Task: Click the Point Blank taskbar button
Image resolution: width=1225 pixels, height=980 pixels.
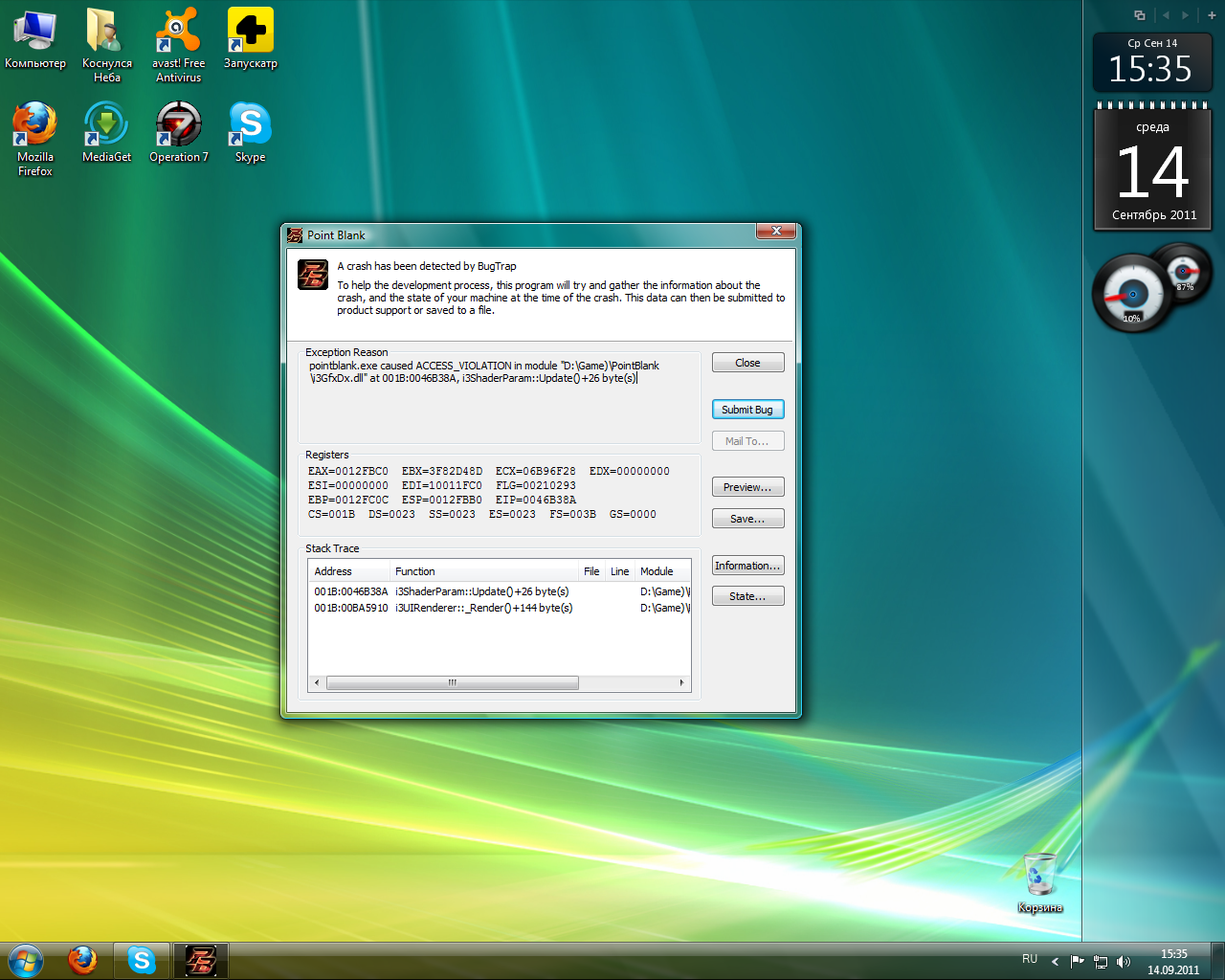Action: (201, 960)
